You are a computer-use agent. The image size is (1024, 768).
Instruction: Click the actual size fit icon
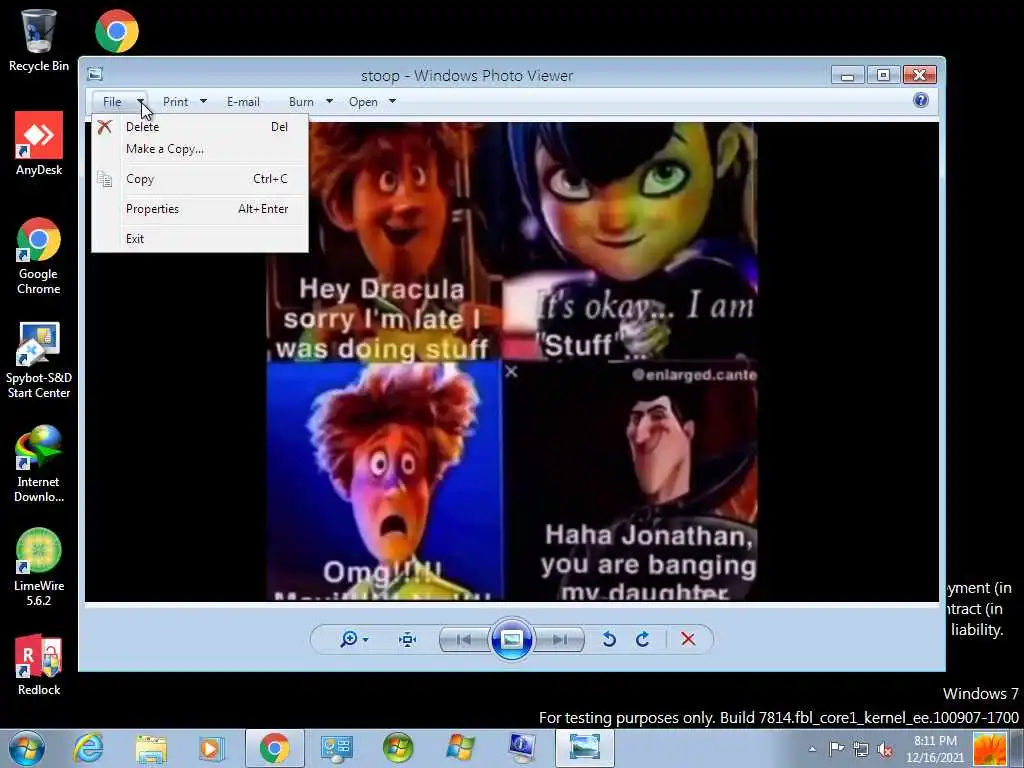point(408,639)
